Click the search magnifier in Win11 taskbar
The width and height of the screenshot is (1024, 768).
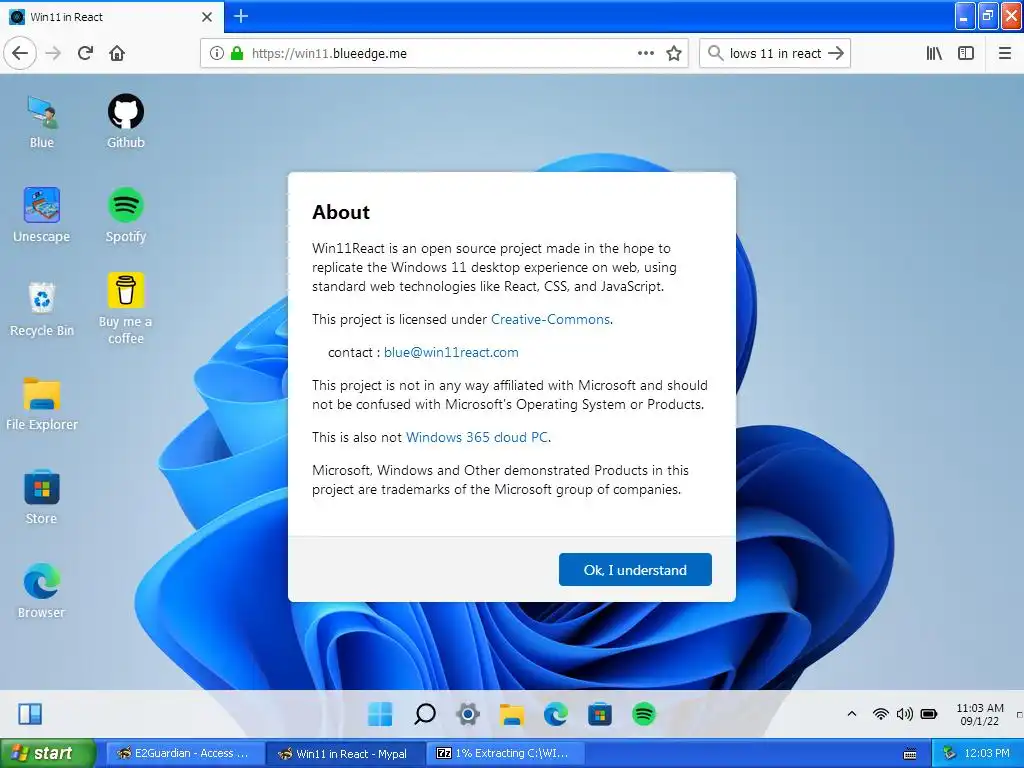[424, 714]
